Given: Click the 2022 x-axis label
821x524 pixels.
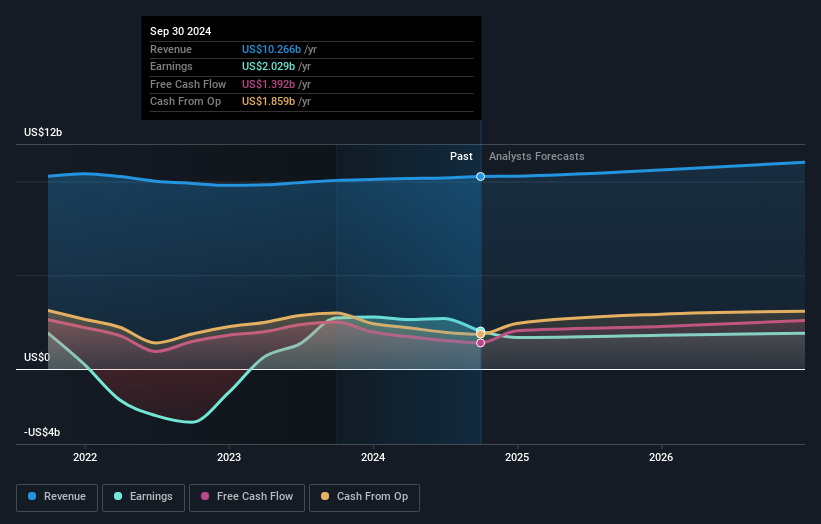Looking at the screenshot, I should point(85,457).
